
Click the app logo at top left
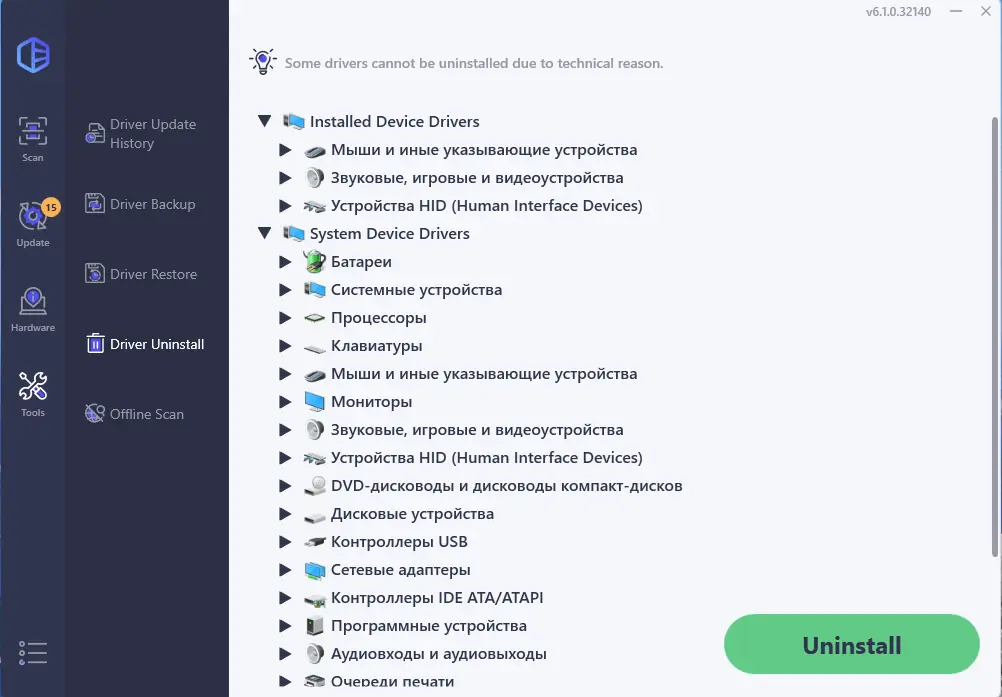(33, 54)
